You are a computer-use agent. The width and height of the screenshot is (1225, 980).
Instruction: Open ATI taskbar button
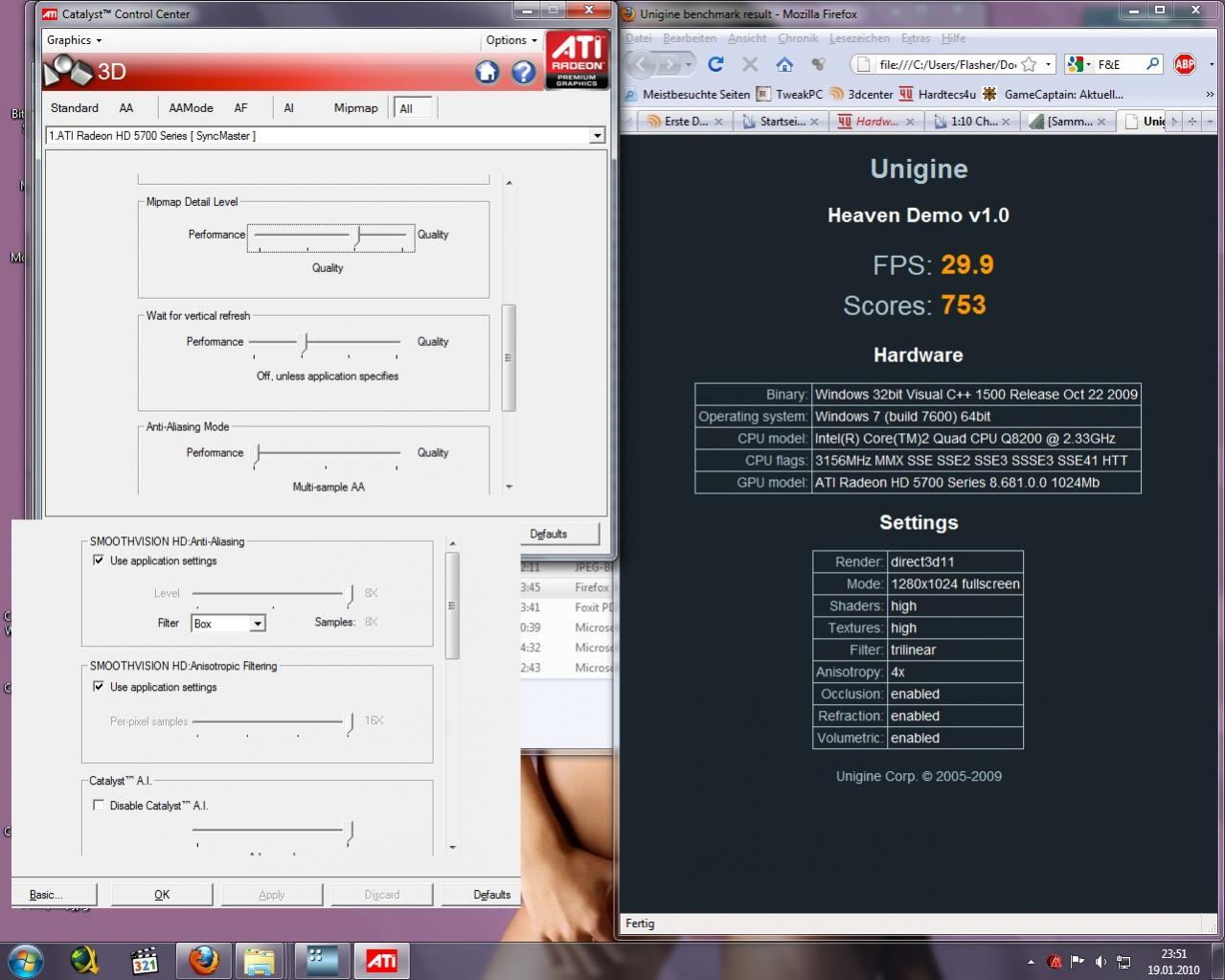point(381,960)
